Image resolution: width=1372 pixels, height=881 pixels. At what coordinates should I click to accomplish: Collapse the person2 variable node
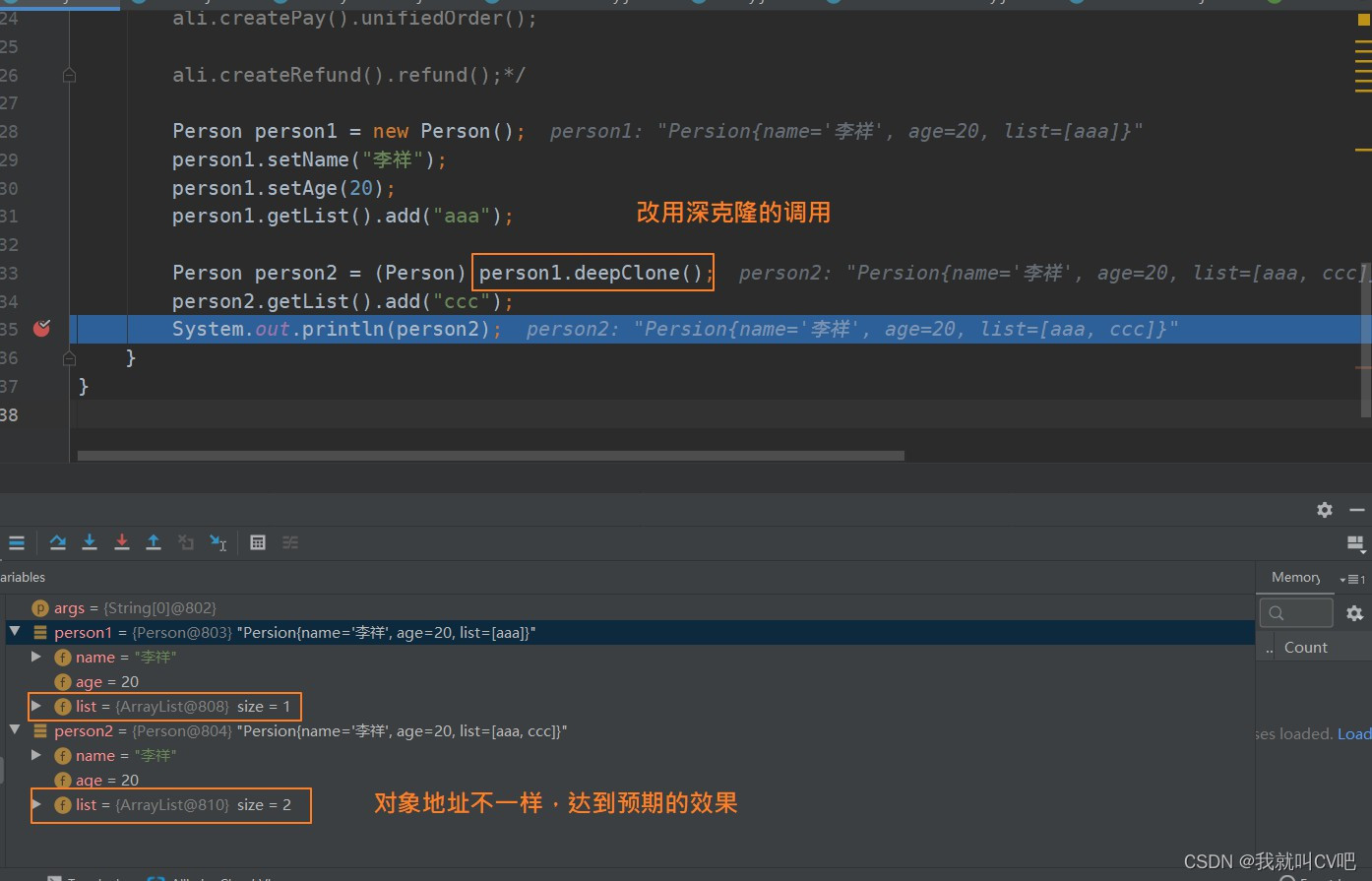(x=15, y=730)
